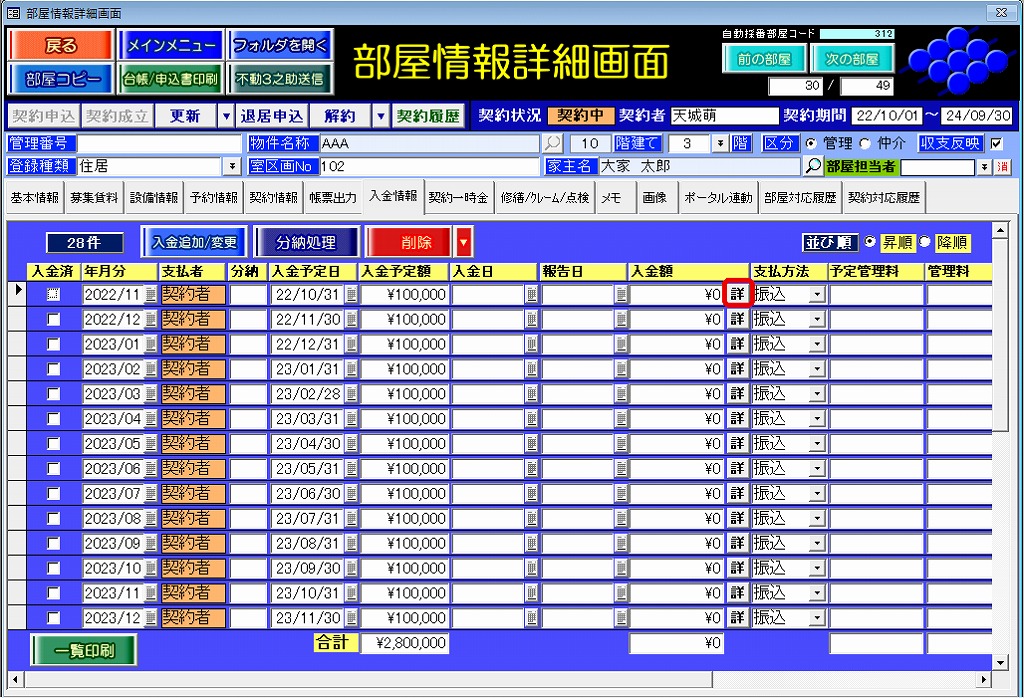The width and height of the screenshot is (1024, 698).
Task: Open the 支払方法 dropdown in the 2023/04 row
Action: pos(816,419)
